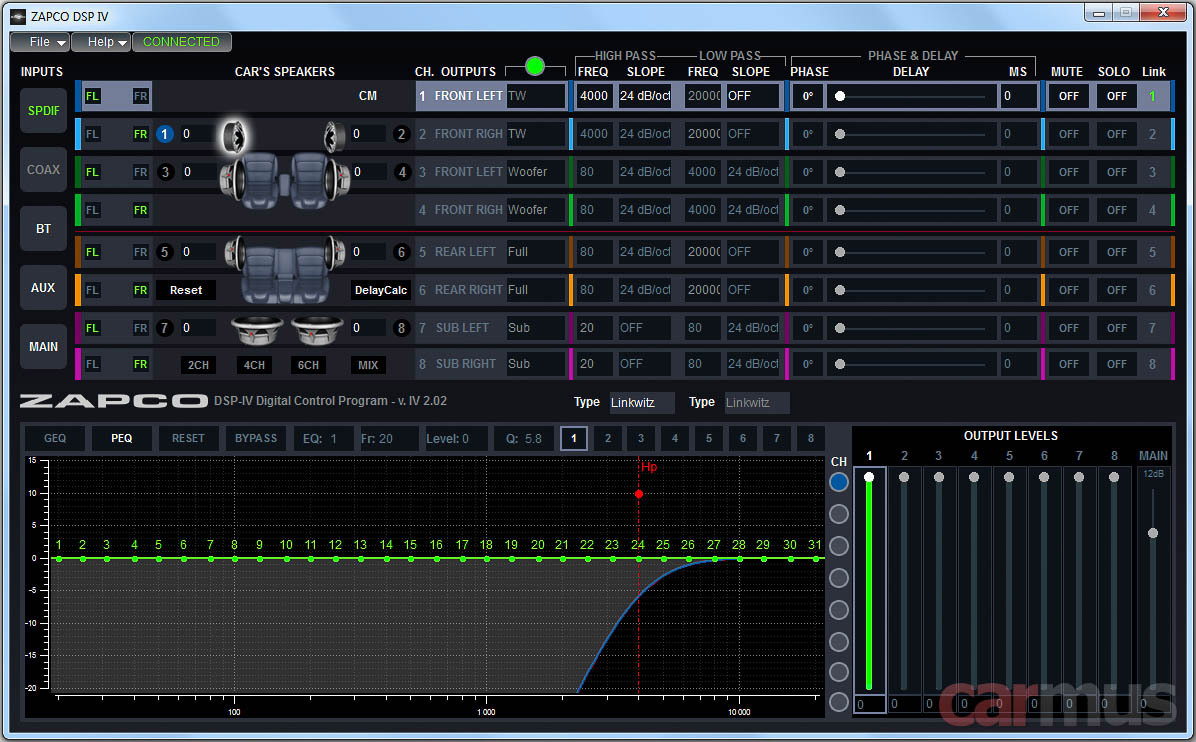Open low pass slope dropdown for Front Left

tap(753, 96)
